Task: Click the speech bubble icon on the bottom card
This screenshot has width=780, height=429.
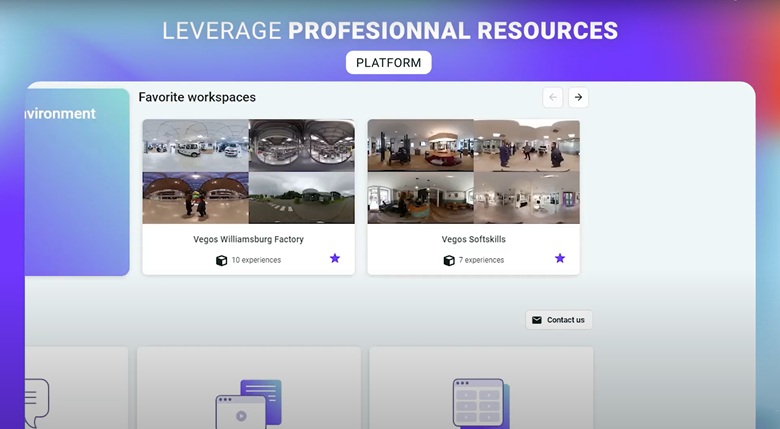Action: pos(36,396)
